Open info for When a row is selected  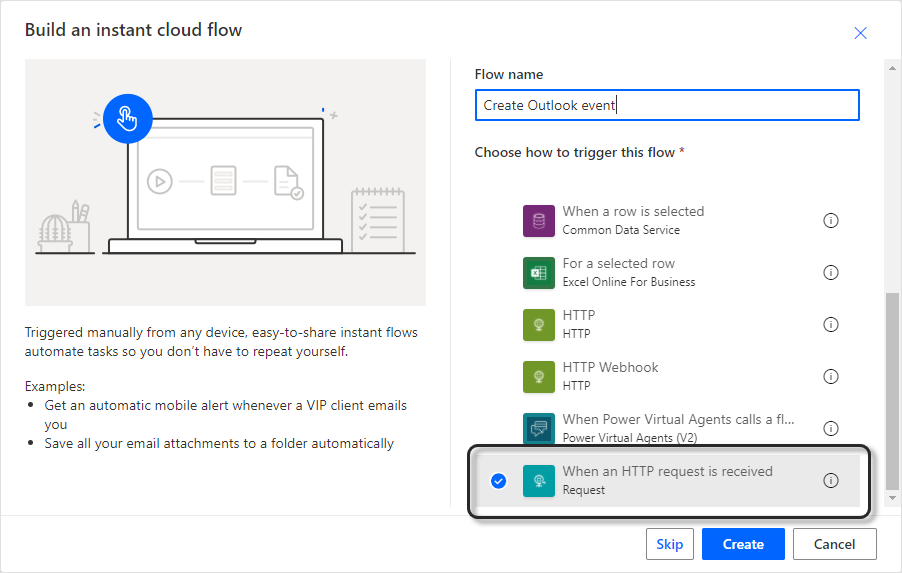[x=831, y=220]
